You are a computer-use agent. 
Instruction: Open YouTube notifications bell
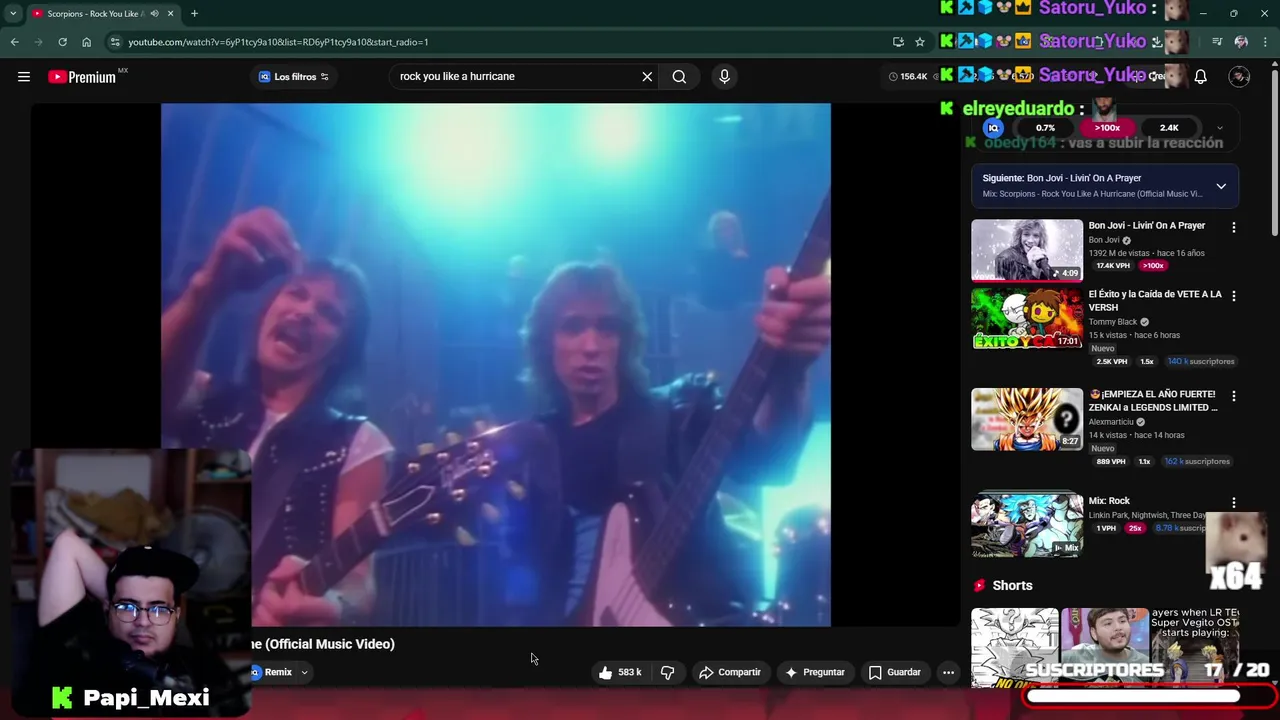coord(1201,77)
